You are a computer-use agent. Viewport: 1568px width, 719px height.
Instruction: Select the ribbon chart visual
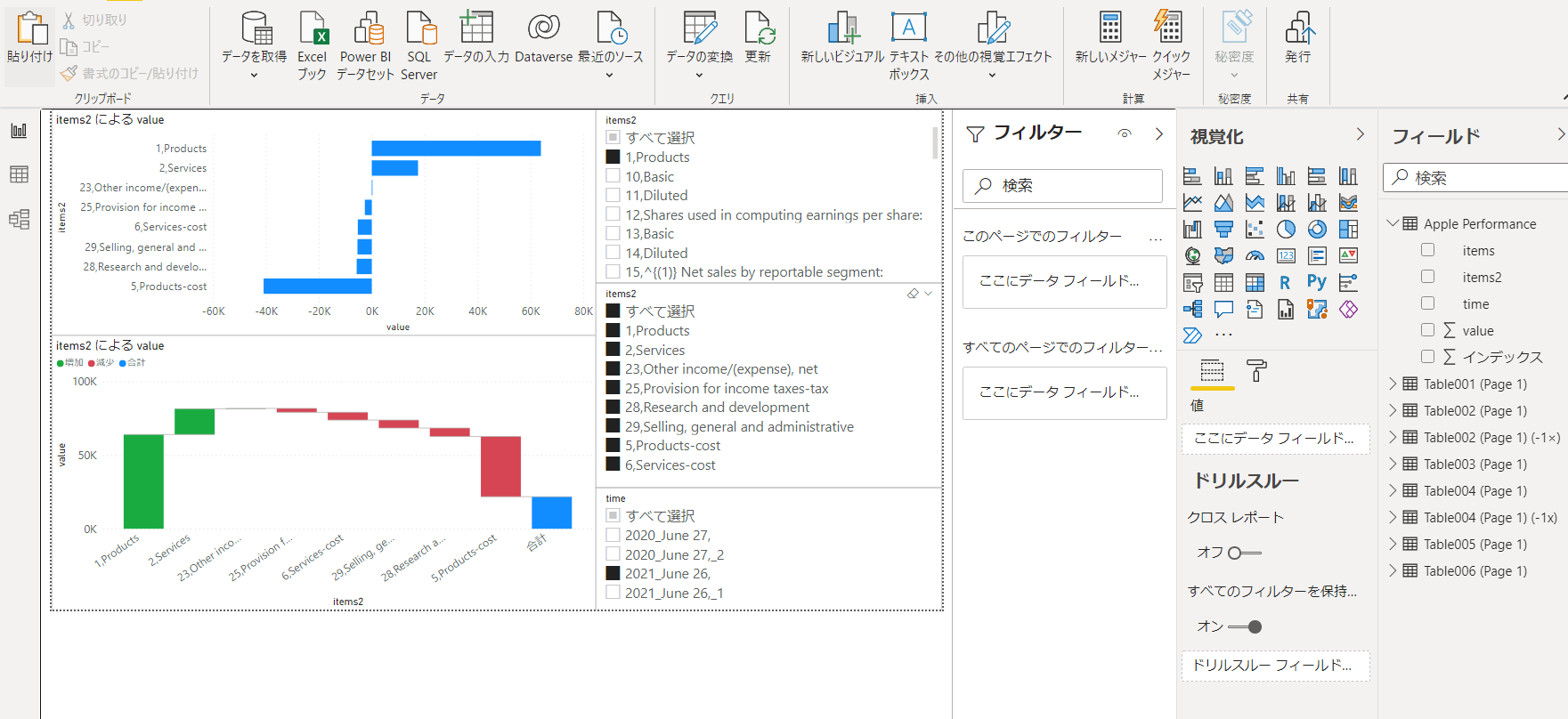1348,203
